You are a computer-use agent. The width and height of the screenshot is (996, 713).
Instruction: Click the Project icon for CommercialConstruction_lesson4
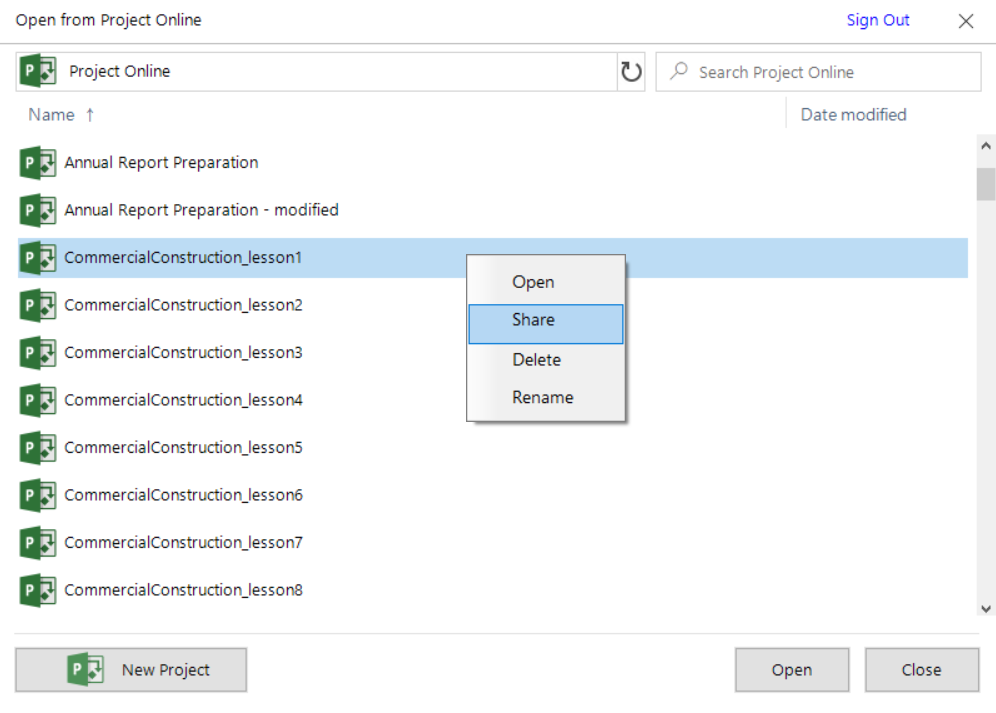coord(38,400)
